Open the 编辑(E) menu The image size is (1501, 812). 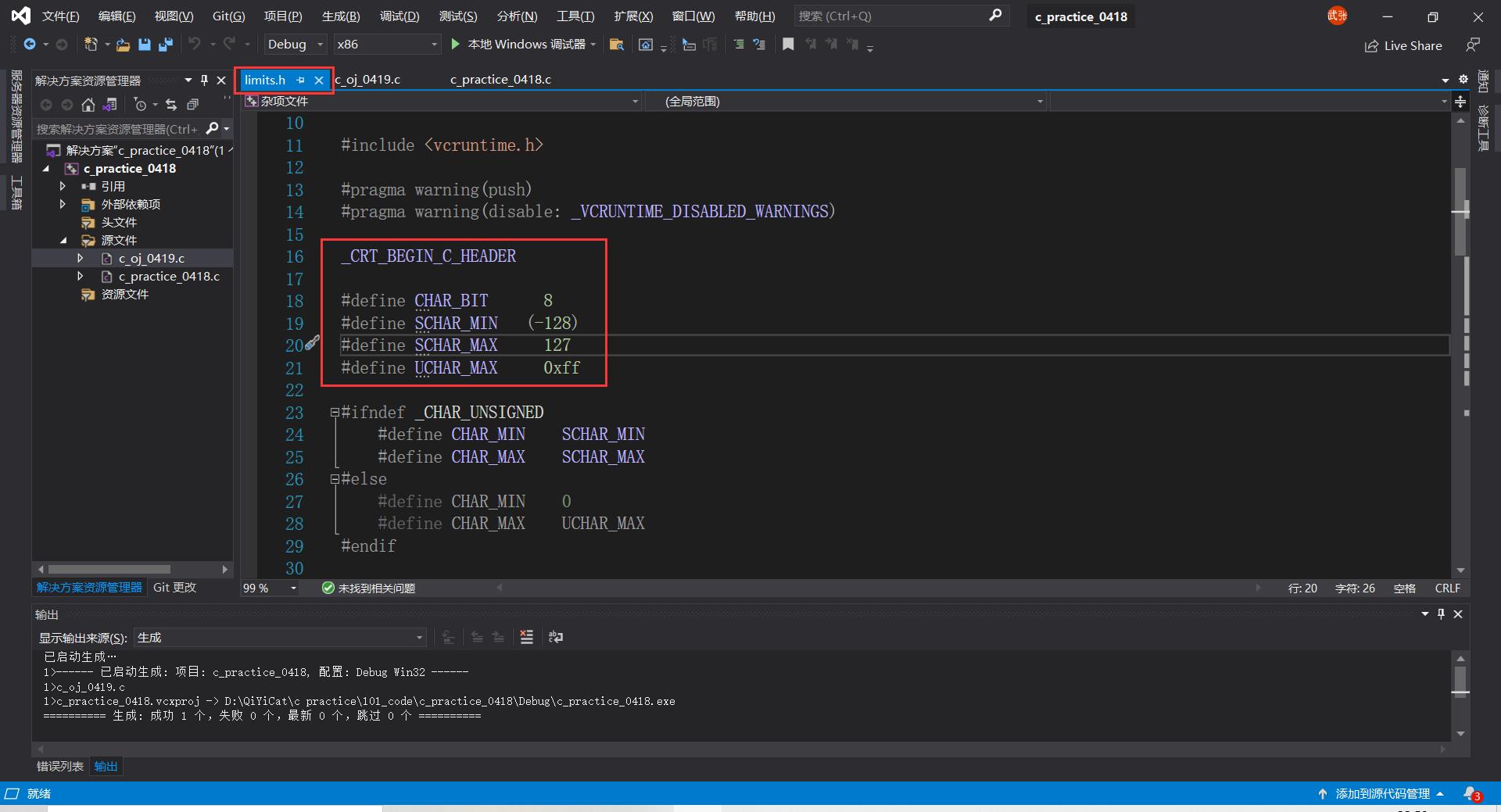117,16
